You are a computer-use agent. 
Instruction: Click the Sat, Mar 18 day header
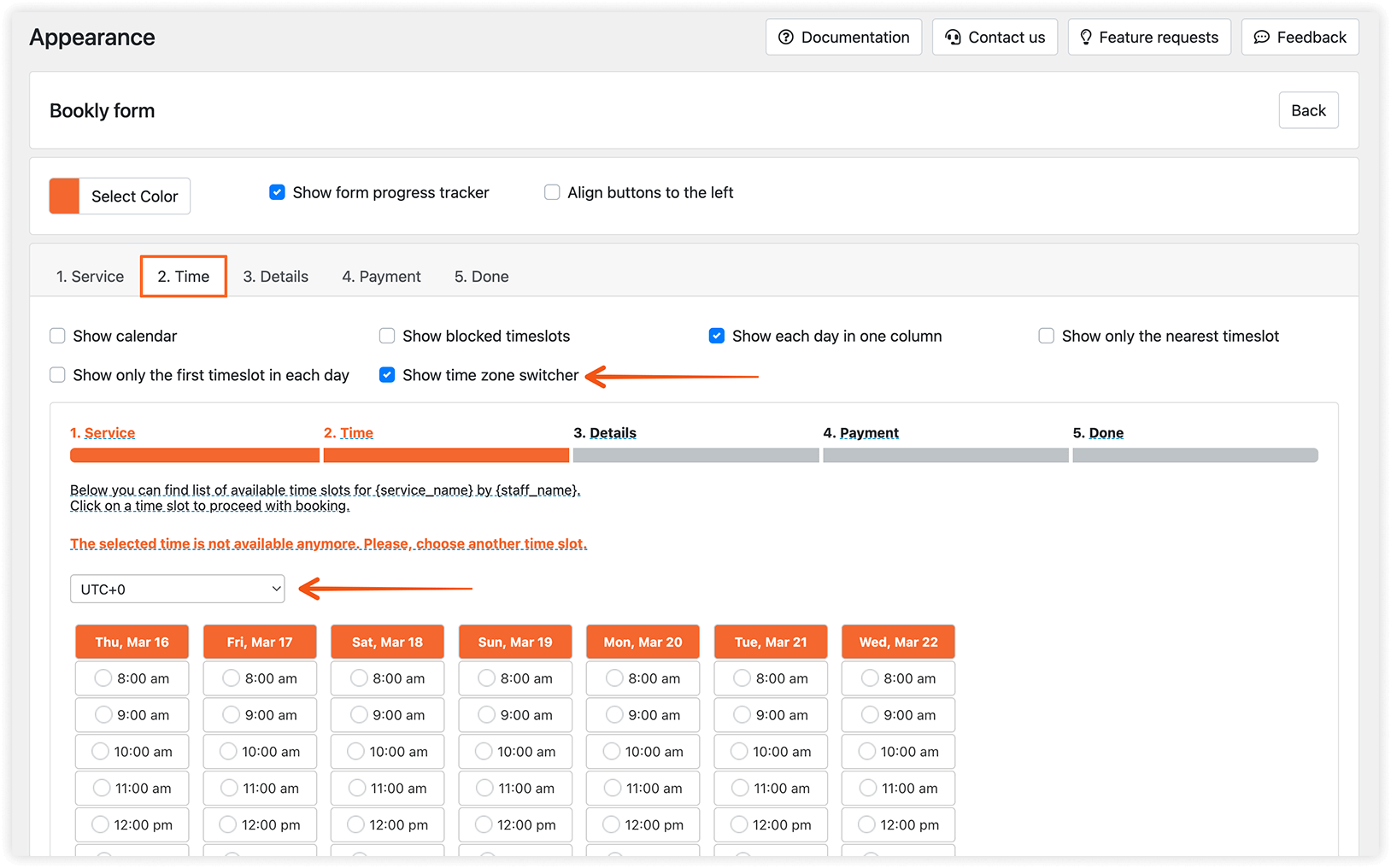(387, 642)
